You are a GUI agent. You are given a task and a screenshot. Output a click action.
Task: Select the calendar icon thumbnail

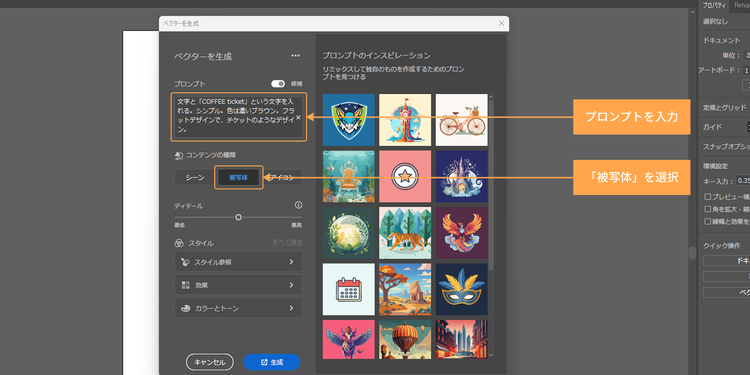(349, 289)
